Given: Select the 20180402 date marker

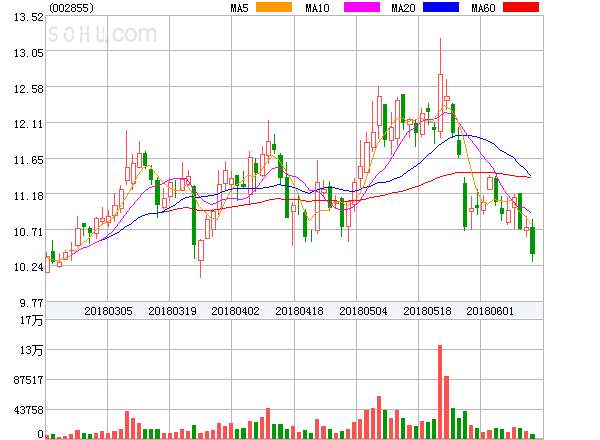Looking at the screenshot, I should (235, 311).
